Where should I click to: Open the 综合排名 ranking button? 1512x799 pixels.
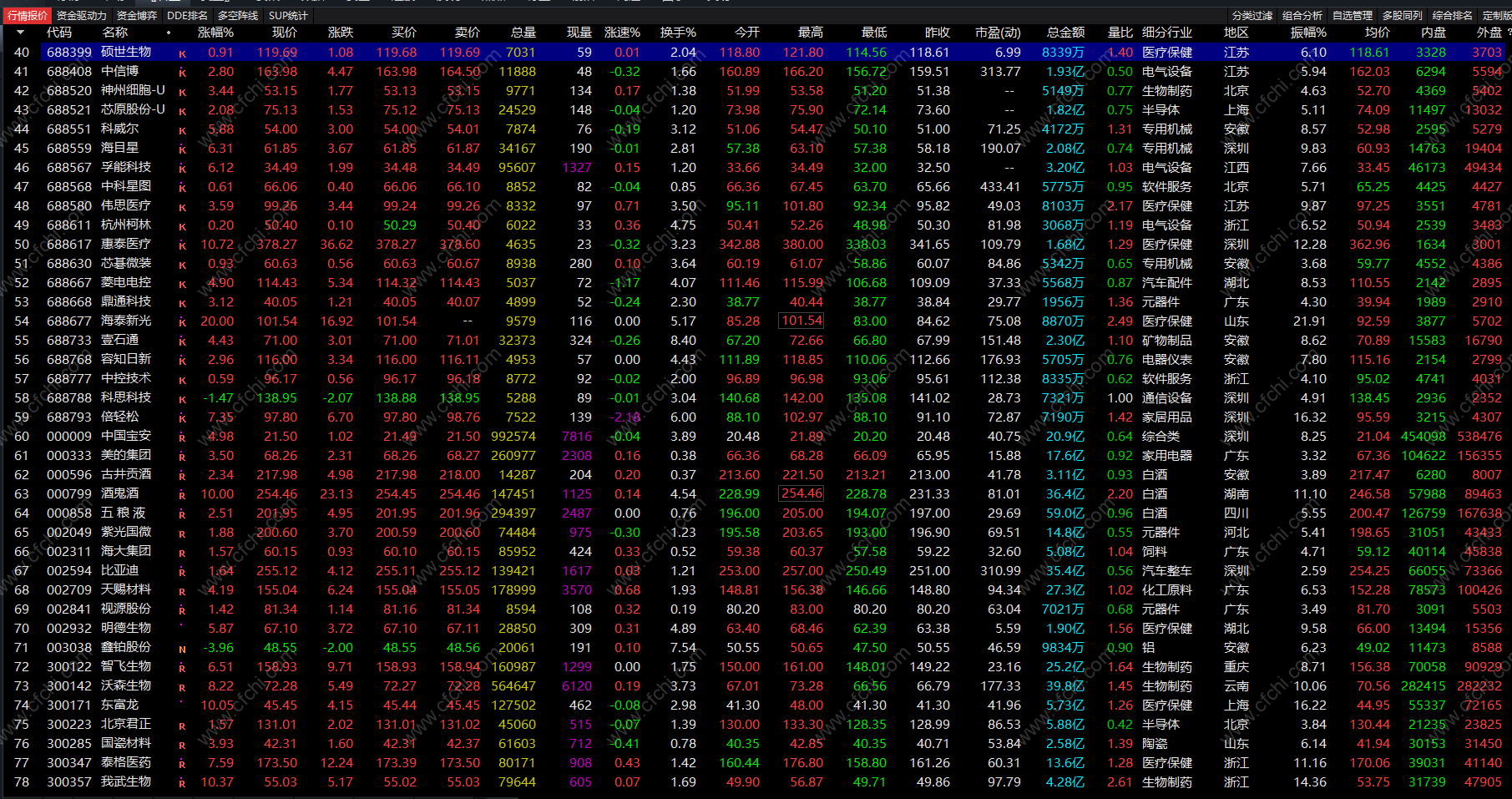tap(1453, 15)
